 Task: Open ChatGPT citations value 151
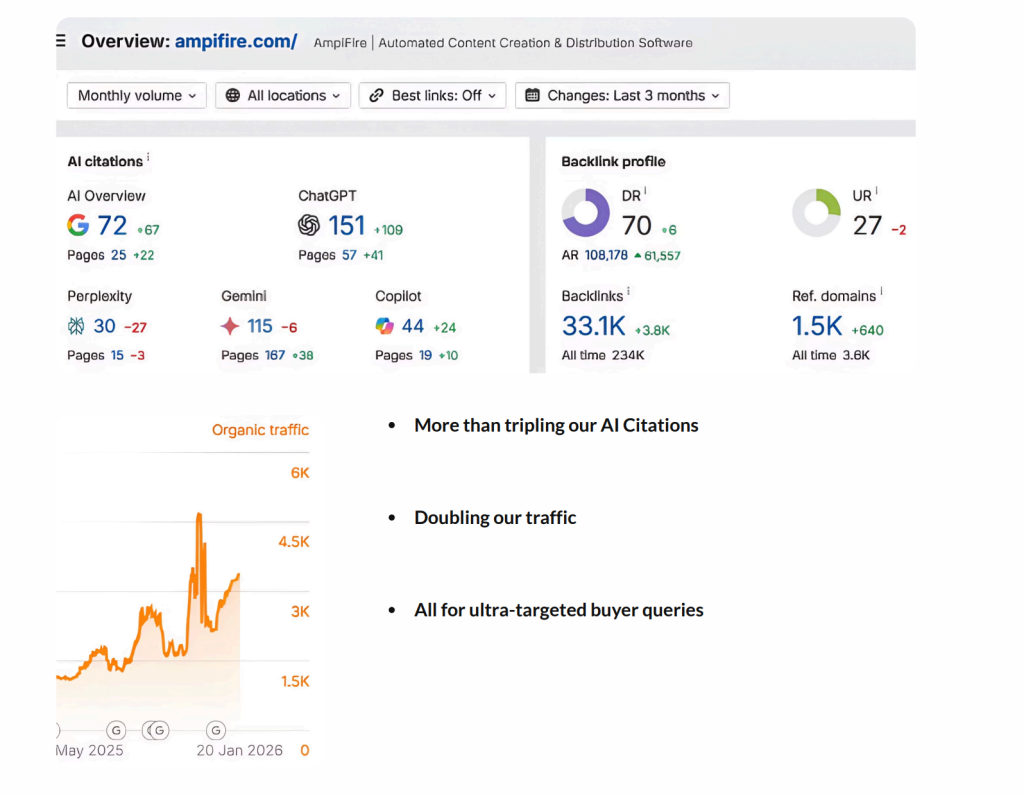347,226
